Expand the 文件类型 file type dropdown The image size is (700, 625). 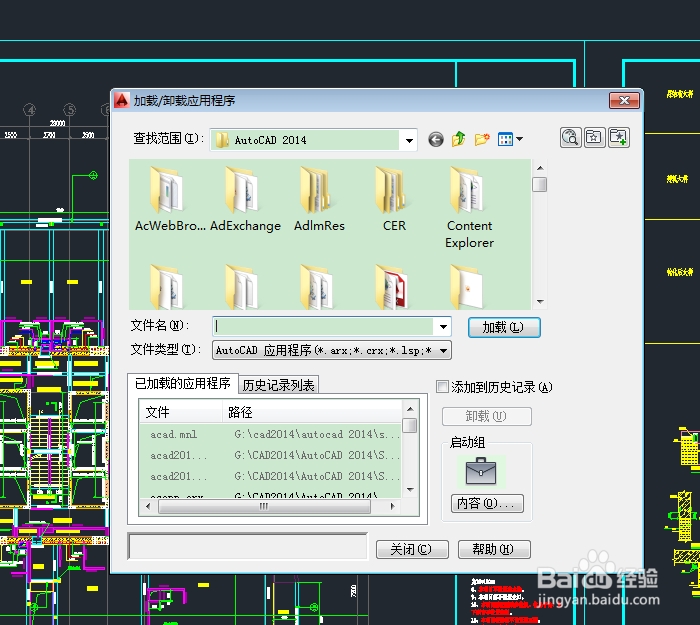443,350
